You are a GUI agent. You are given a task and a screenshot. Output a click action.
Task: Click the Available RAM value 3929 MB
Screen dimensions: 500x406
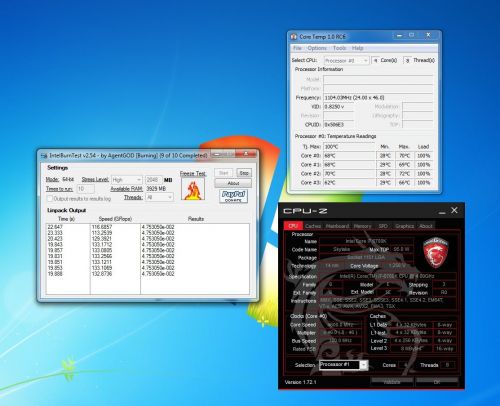(156, 189)
